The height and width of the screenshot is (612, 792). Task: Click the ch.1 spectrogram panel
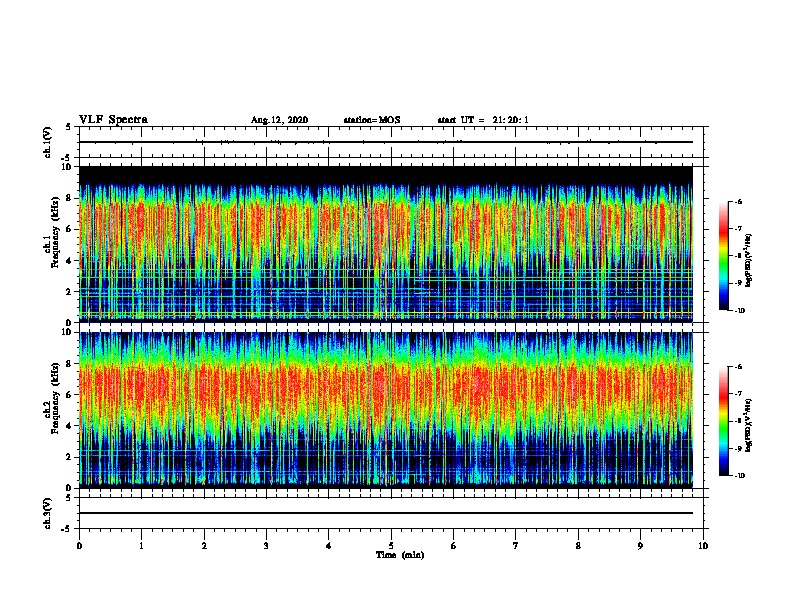386,244
